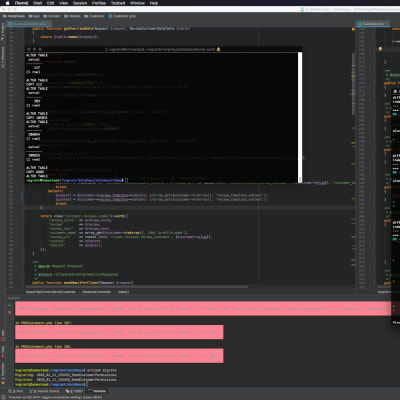Screen dimensions: 400x400
Task: Click index() in editor breadcrumbs
Action: (123, 292)
